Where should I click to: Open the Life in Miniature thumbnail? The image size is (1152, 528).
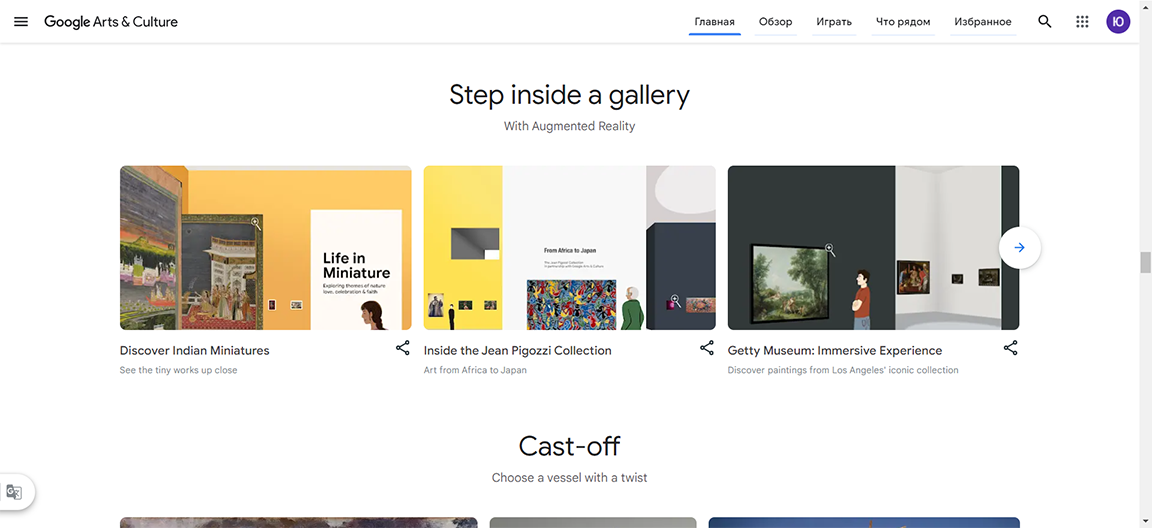pos(266,247)
